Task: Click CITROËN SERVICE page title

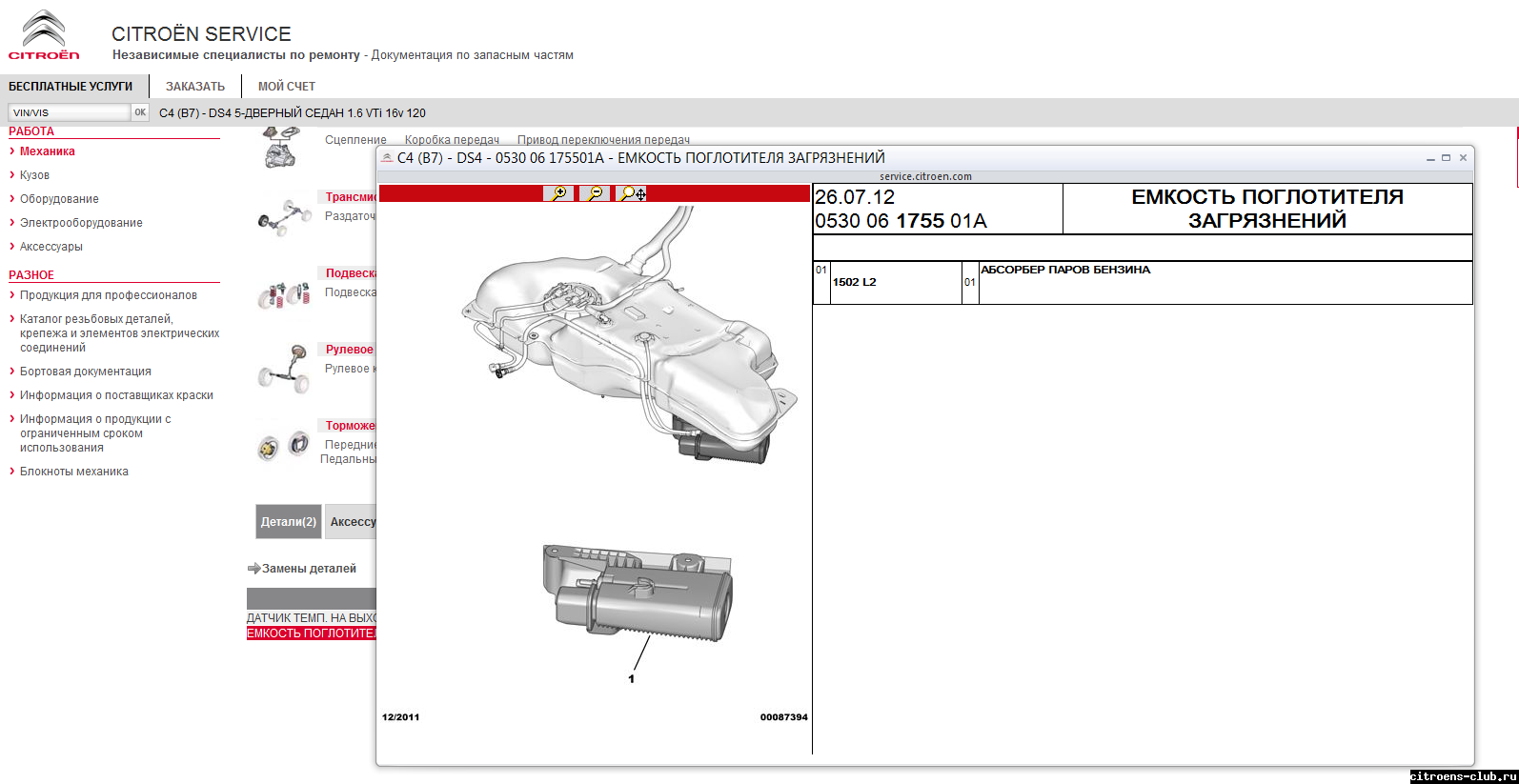Action: [x=201, y=34]
